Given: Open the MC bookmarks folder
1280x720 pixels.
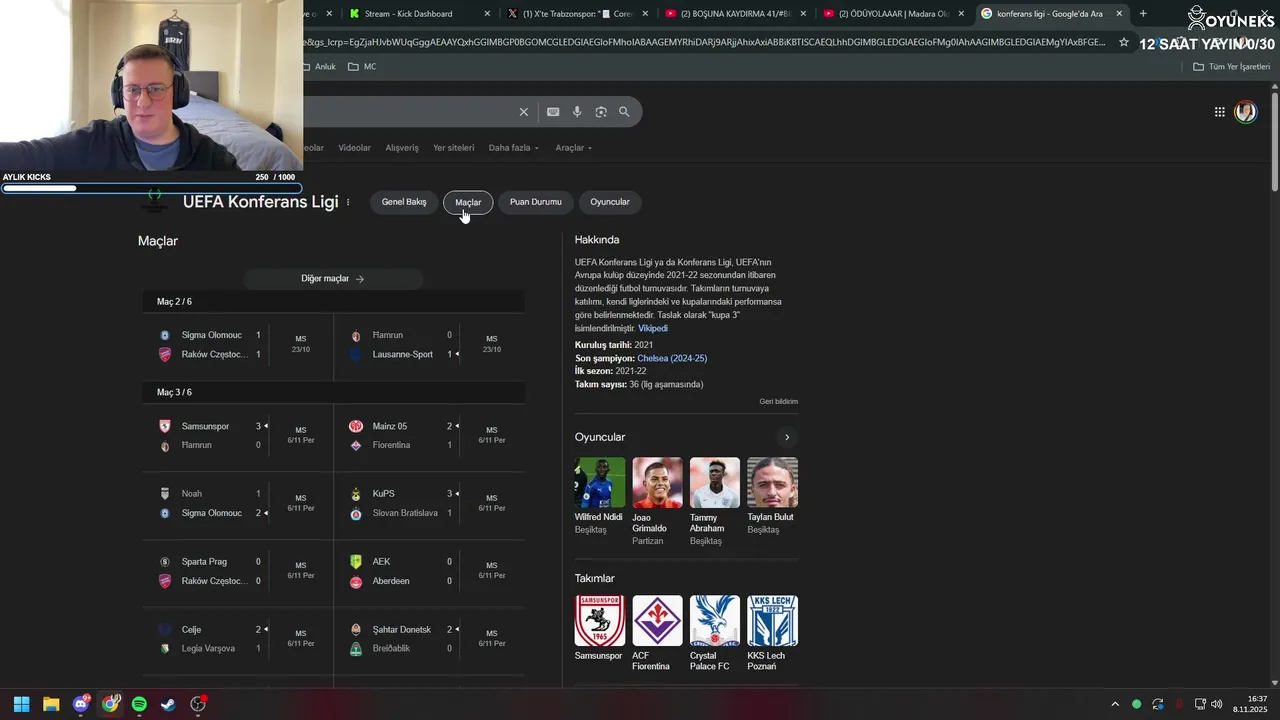Looking at the screenshot, I should [362, 67].
